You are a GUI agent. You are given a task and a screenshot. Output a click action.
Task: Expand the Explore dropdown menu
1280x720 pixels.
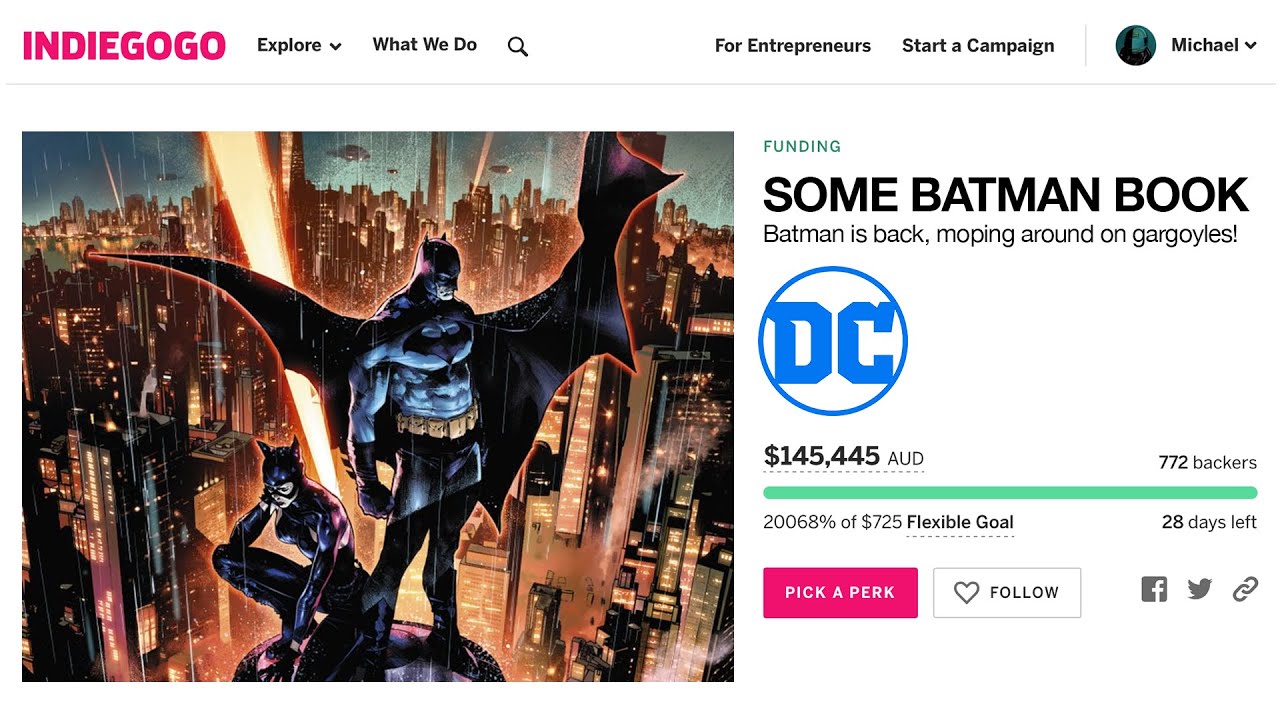[x=299, y=46]
